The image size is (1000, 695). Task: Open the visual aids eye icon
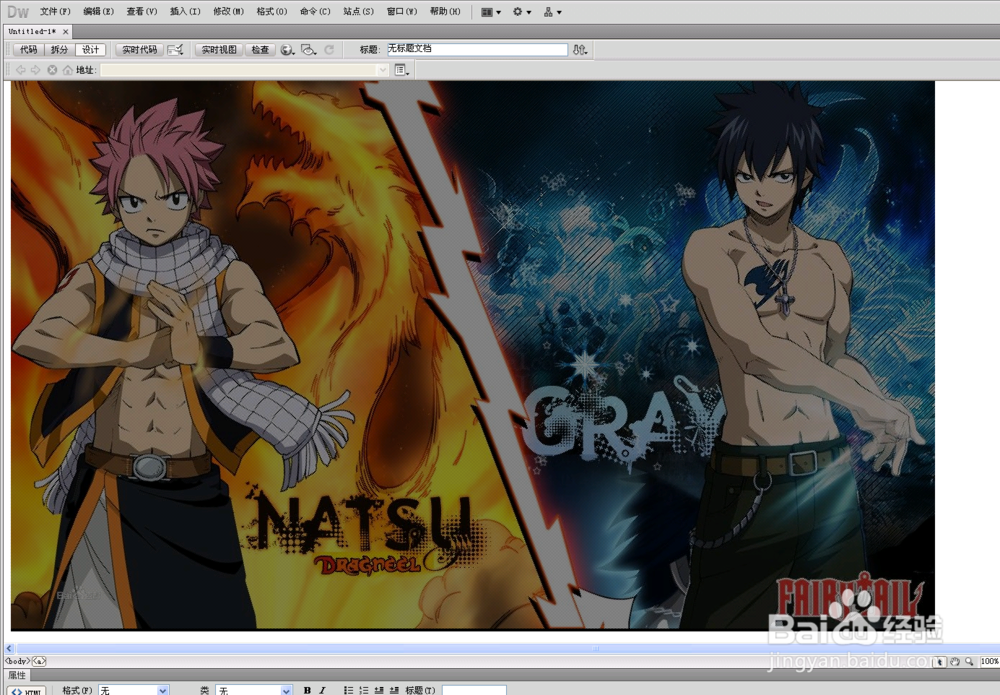point(309,50)
